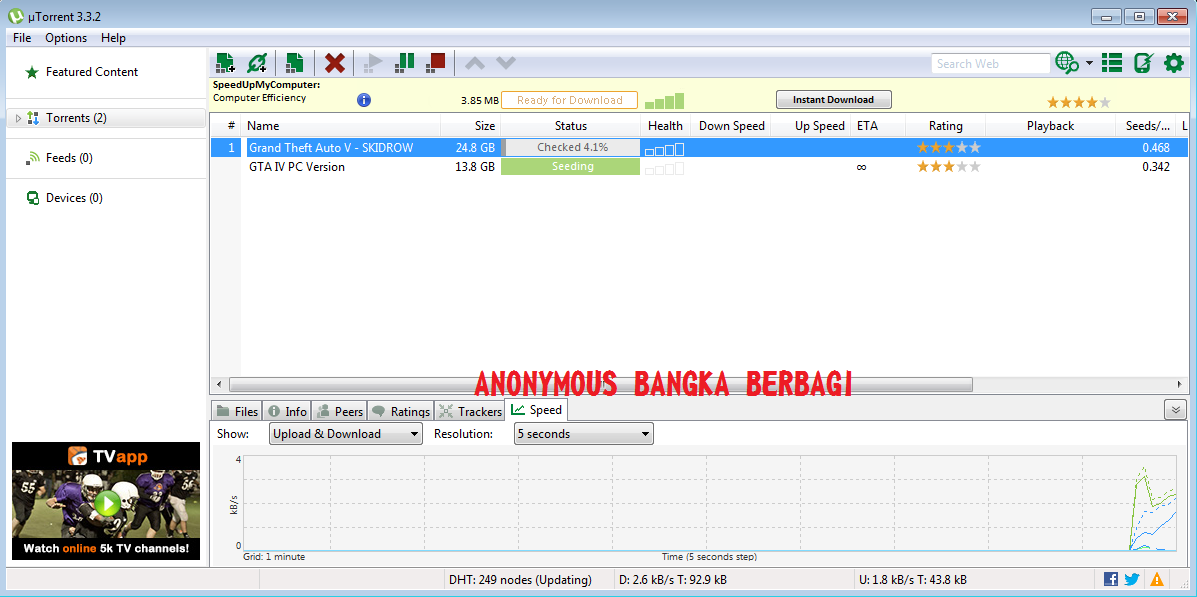
Task: Sort by the ETA column header
Action: (878, 126)
